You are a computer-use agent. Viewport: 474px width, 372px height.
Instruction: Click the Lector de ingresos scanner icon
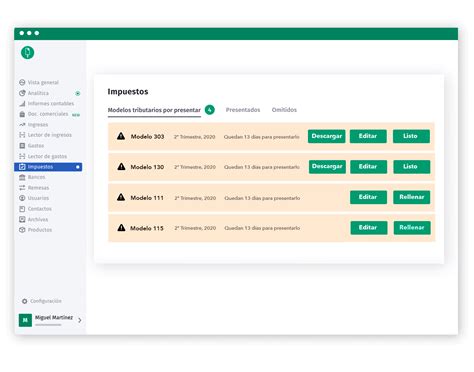pos(22,135)
